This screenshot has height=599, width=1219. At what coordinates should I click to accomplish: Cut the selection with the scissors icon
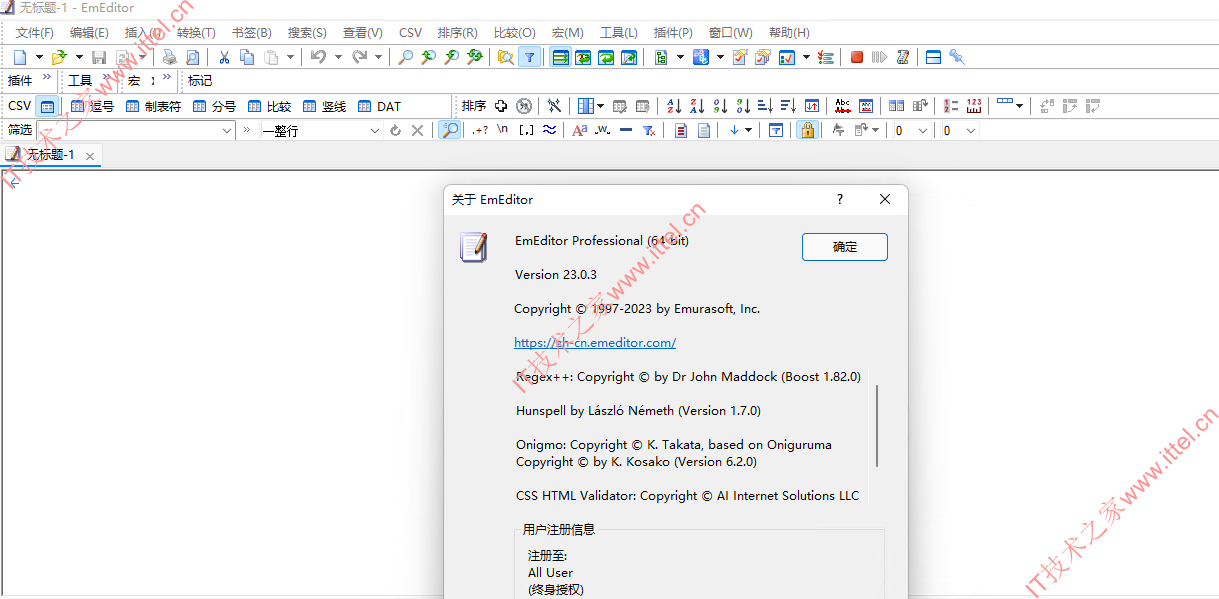click(x=224, y=57)
